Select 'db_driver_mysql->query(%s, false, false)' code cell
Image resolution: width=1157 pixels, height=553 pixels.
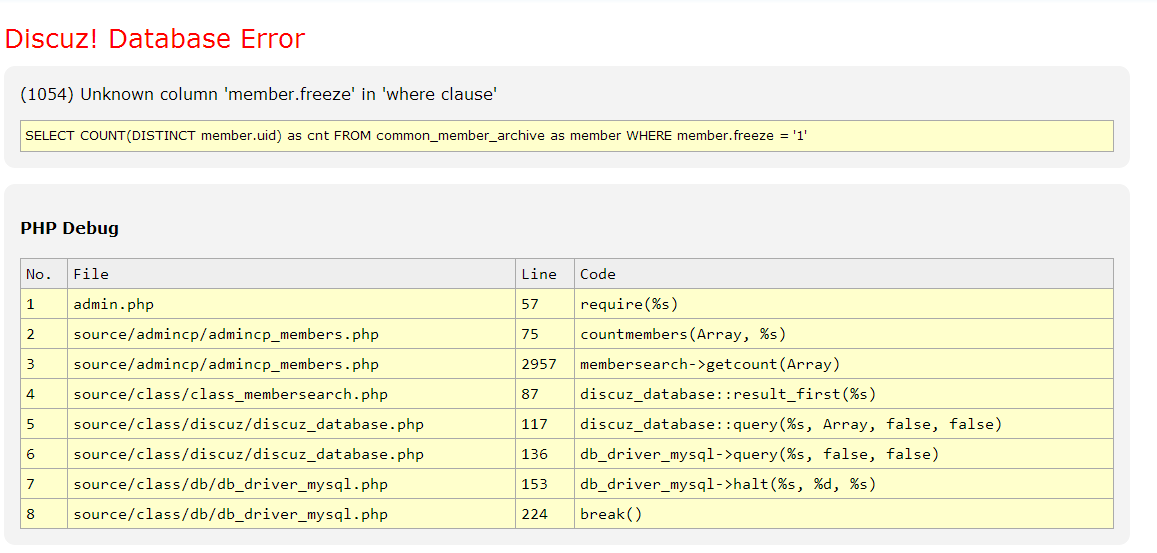click(x=843, y=454)
